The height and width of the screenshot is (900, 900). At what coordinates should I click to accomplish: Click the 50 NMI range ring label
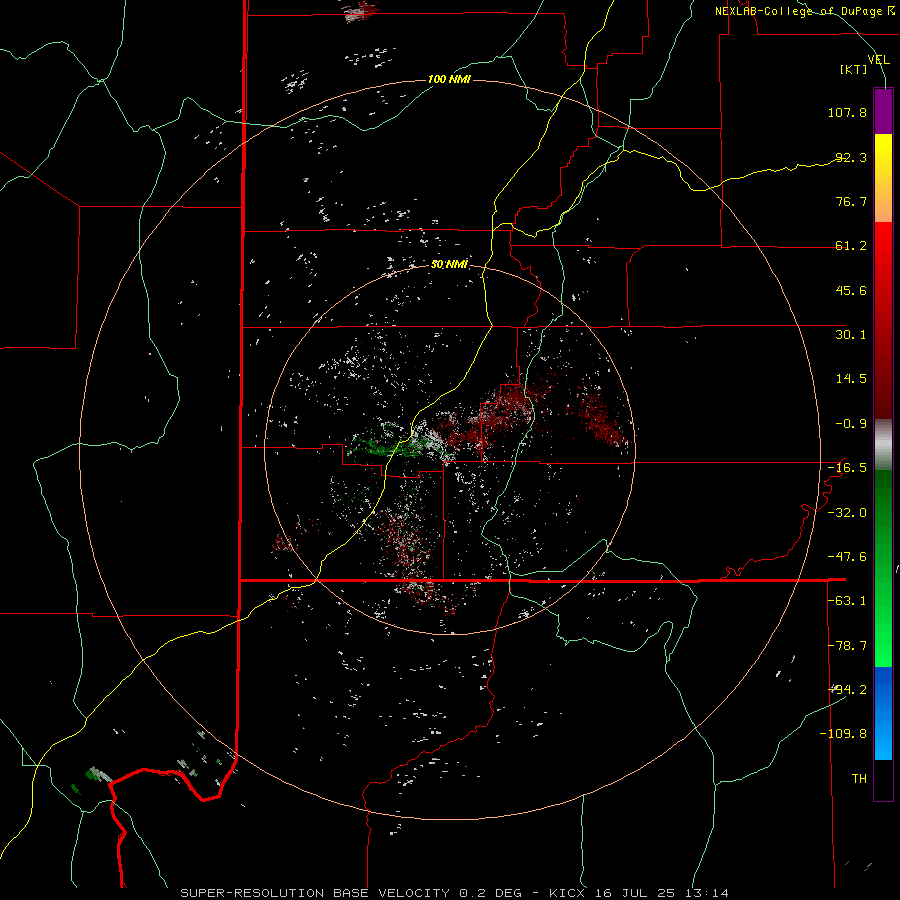coord(449,265)
